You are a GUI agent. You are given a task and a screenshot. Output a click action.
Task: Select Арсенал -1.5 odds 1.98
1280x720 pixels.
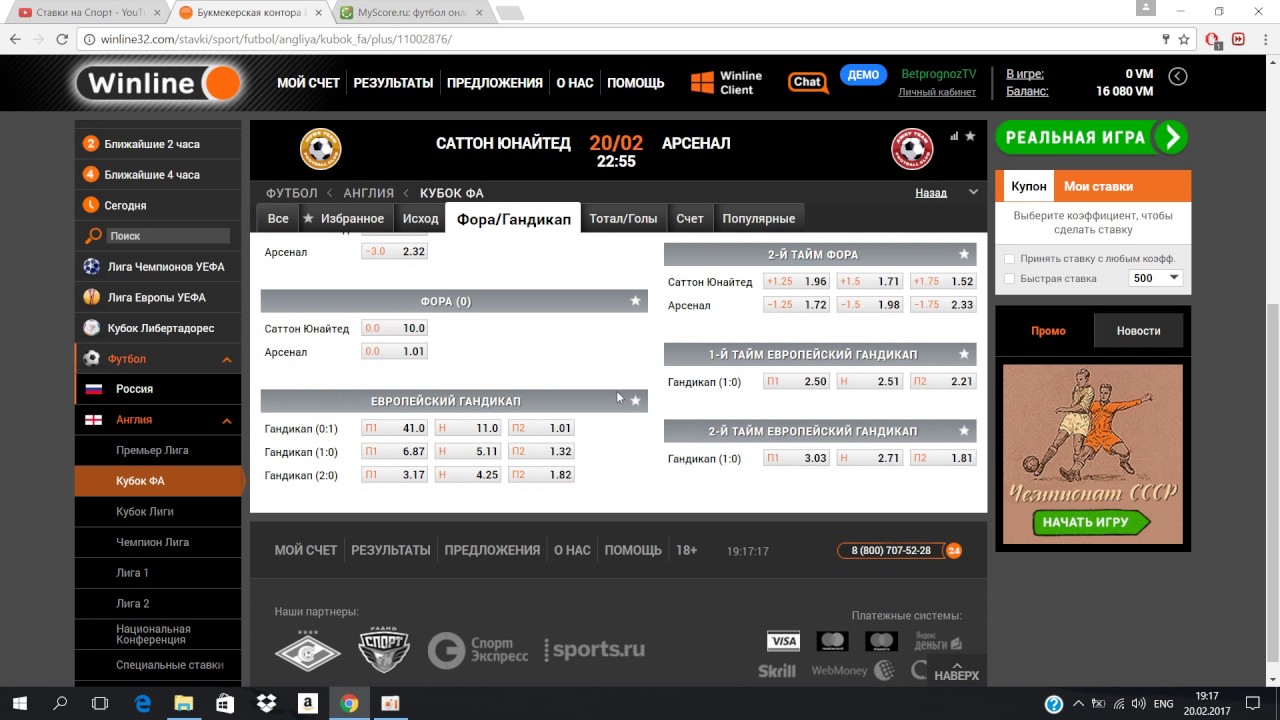click(870, 305)
